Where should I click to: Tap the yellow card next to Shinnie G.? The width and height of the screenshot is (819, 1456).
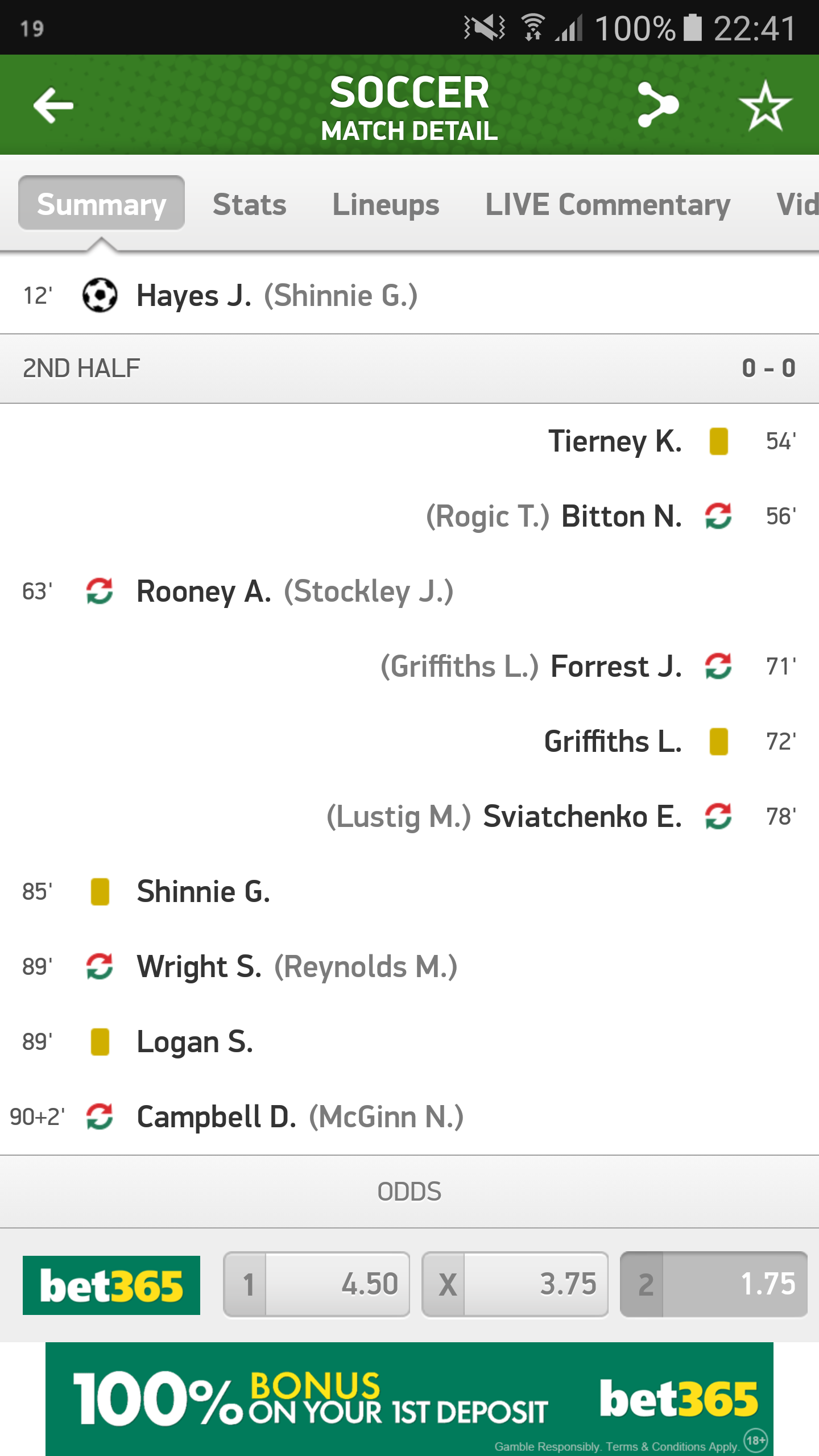pos(100,892)
